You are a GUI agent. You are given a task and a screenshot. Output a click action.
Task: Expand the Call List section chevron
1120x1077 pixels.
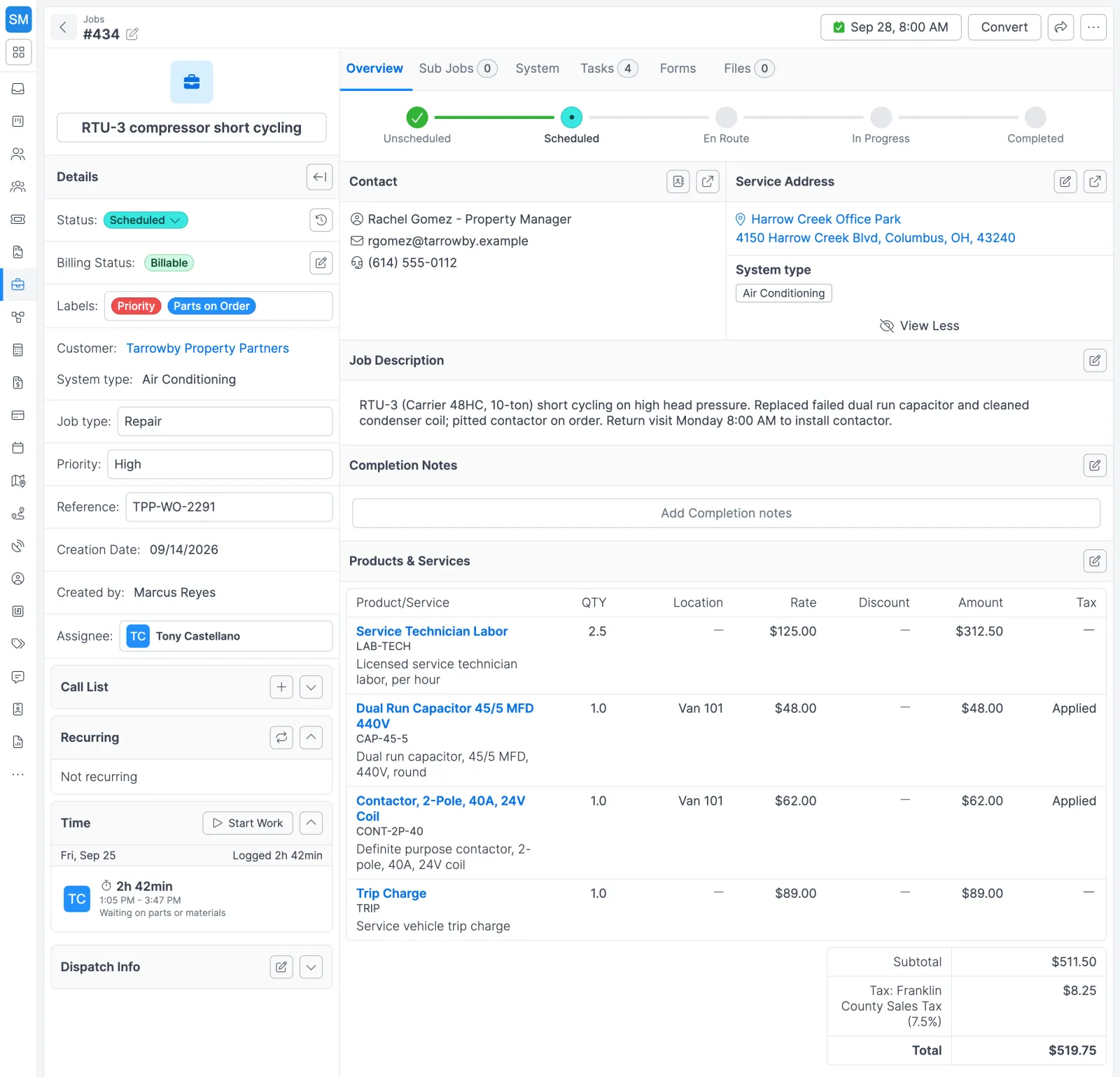[x=311, y=687]
